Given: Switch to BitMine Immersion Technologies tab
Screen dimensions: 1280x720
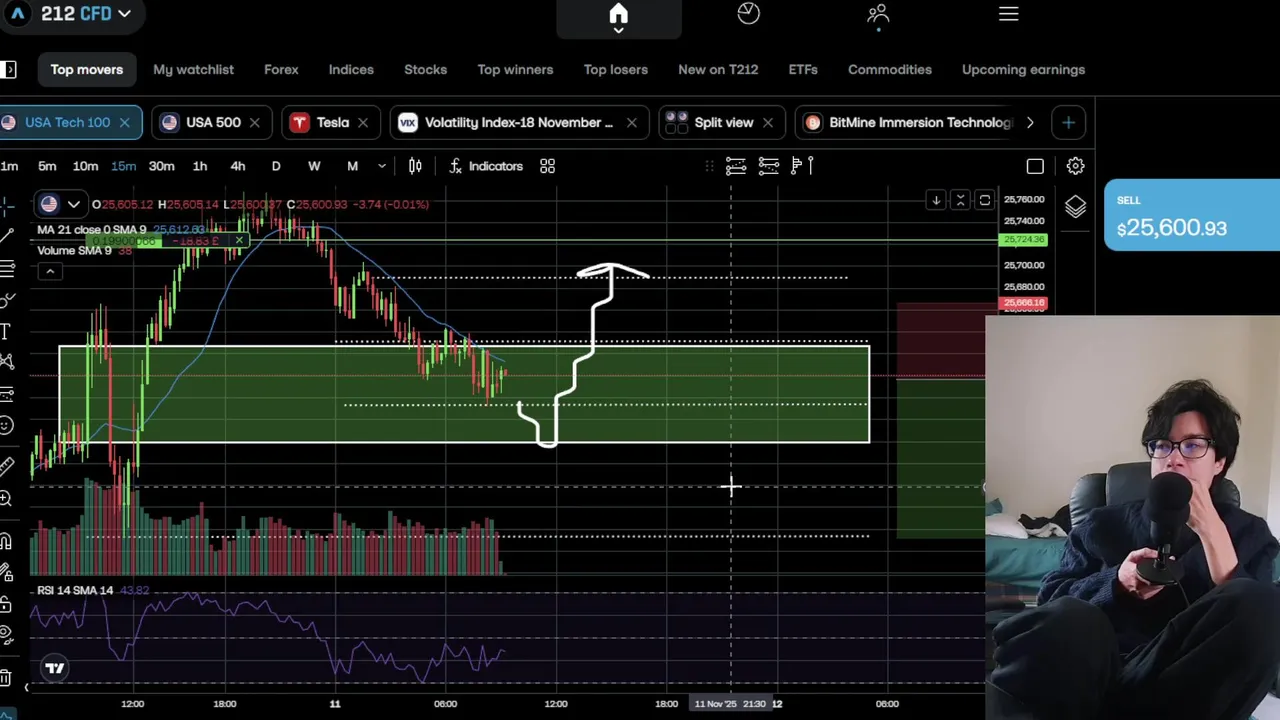Looking at the screenshot, I should pos(908,122).
